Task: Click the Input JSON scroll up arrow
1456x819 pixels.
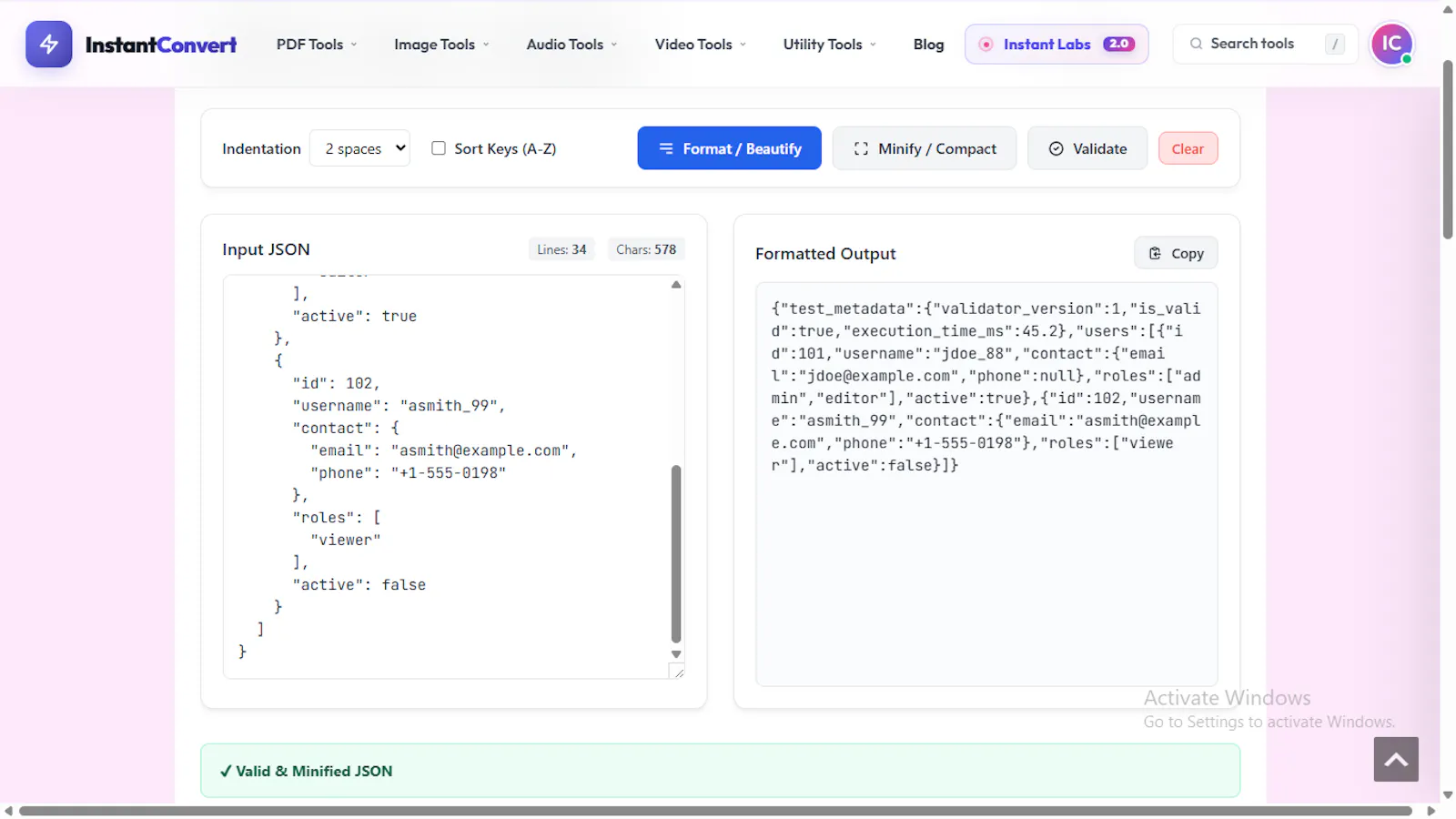Action: pos(676,285)
